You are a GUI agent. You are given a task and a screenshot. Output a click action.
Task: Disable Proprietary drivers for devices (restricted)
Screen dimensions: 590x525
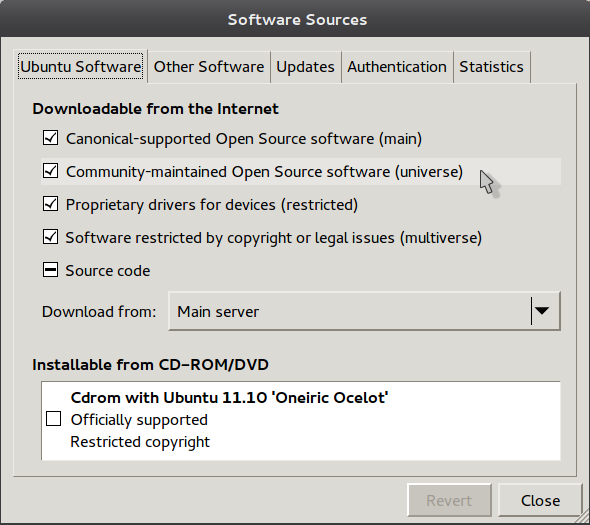[50, 204]
